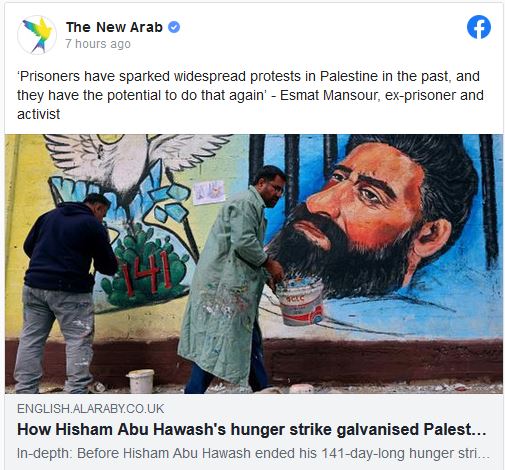Click the small paper taped to the wall
The width and height of the screenshot is (505, 470).
(x=209, y=192)
